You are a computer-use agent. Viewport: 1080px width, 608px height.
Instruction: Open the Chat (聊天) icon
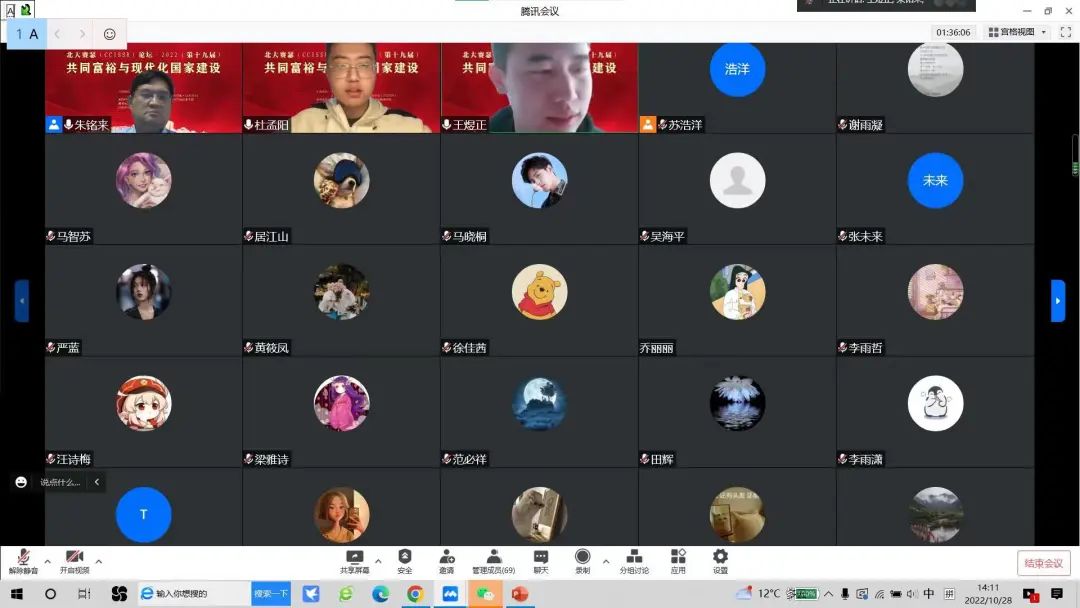tap(541, 560)
